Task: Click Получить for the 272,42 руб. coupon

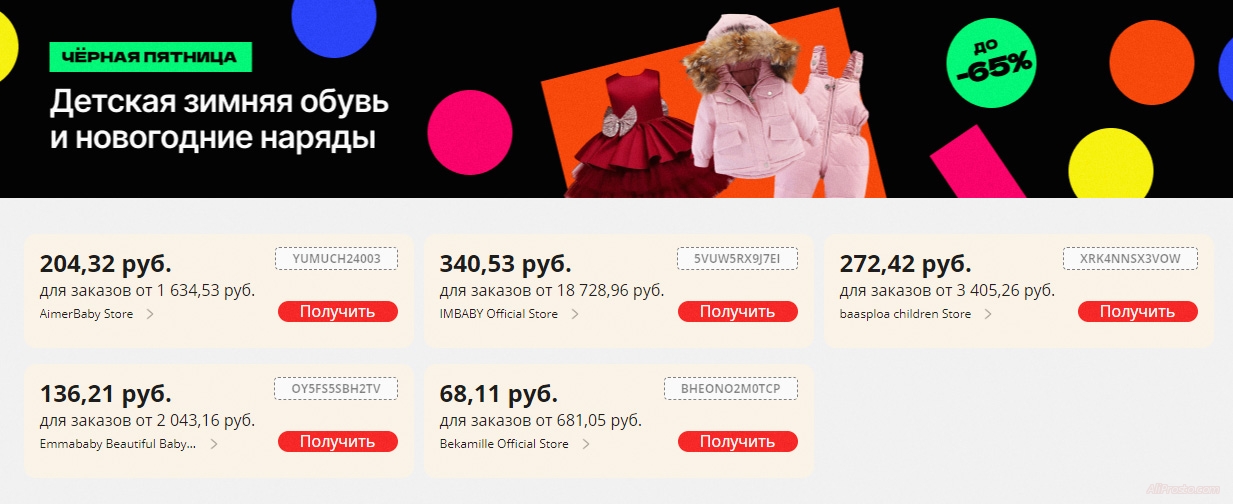Action: click(x=1138, y=311)
